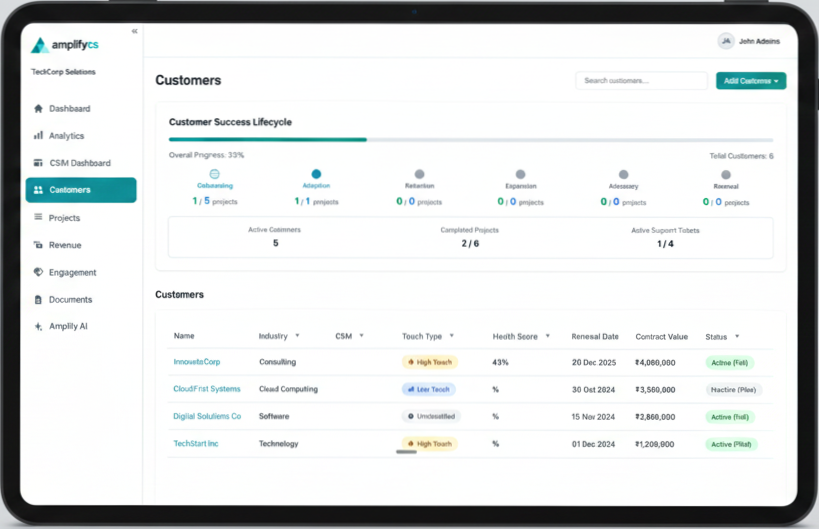Focus the Search customers field
This screenshot has width=819, height=529.
(x=641, y=81)
